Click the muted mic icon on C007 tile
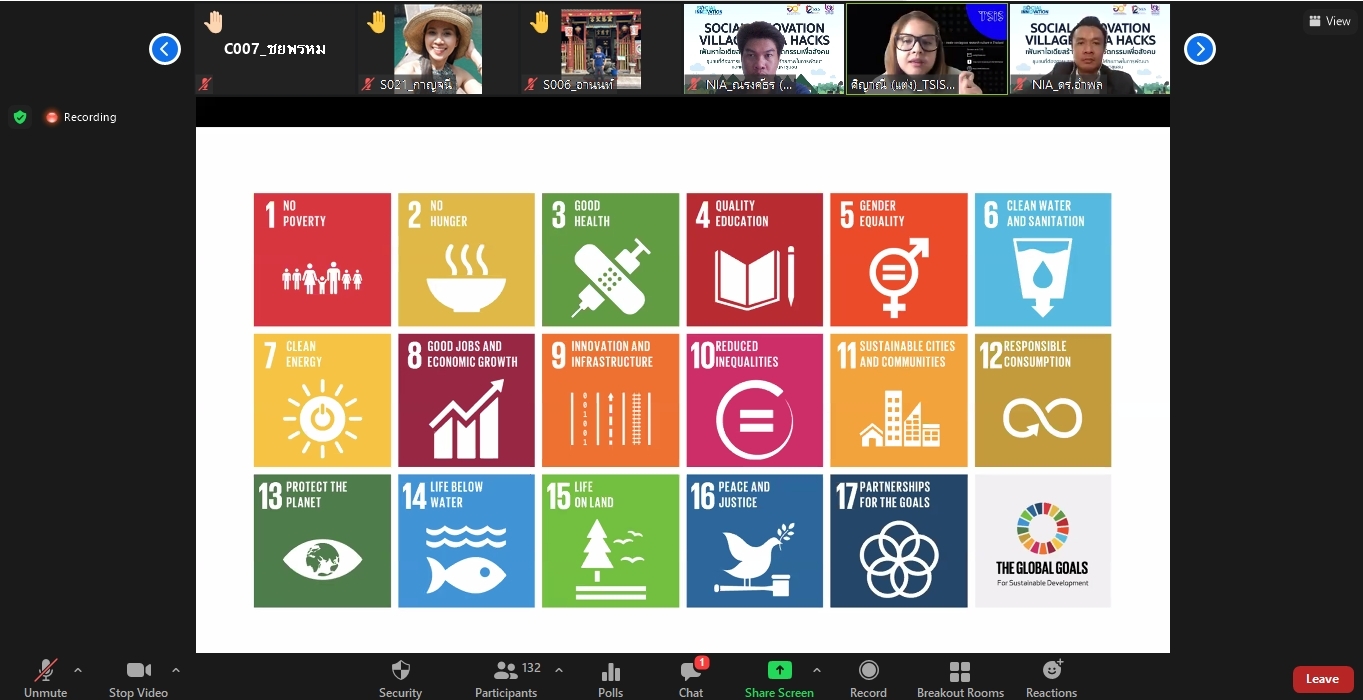The width and height of the screenshot is (1363, 700). click(x=205, y=85)
